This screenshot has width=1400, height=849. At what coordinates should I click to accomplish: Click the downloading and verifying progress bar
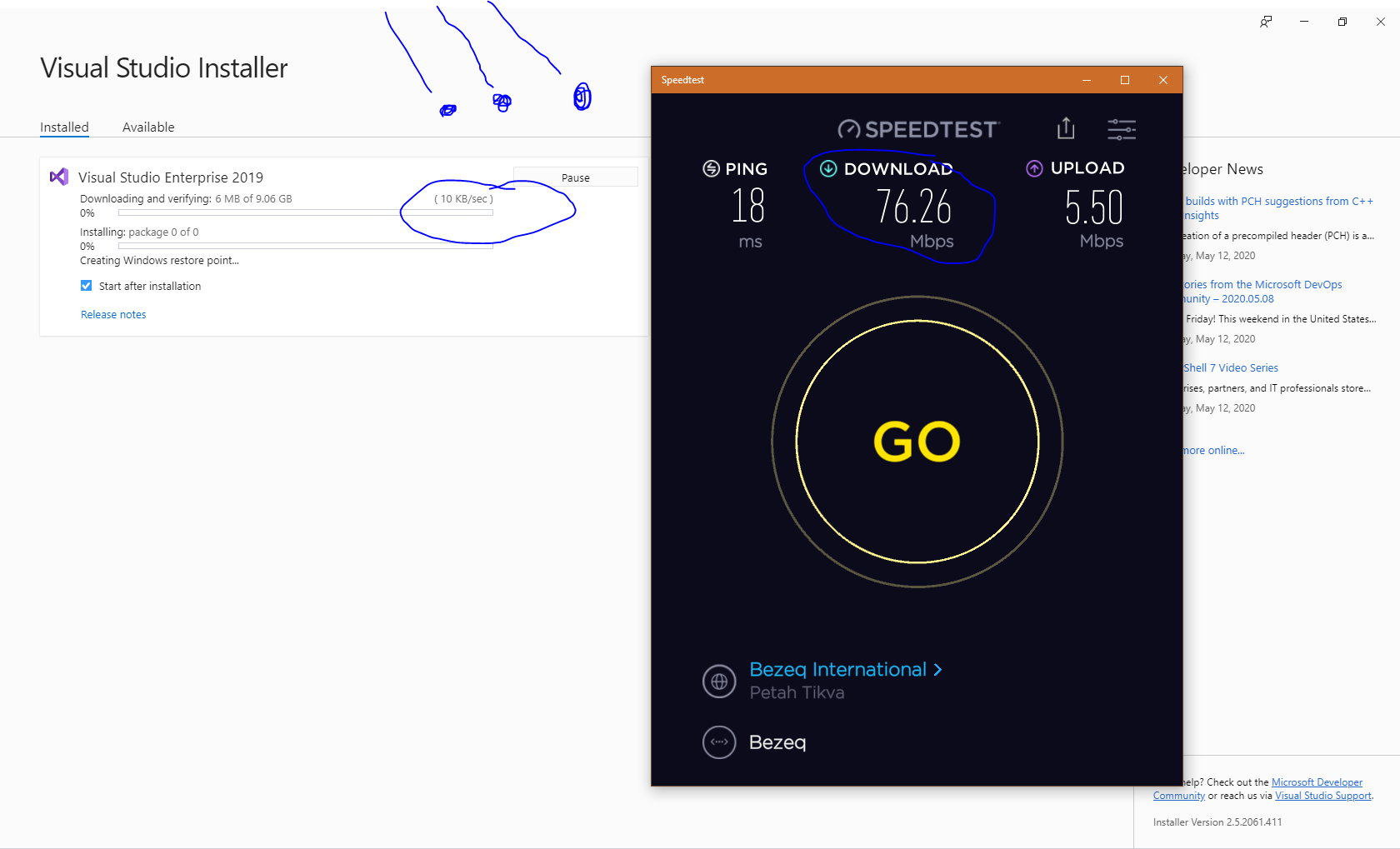(306, 213)
